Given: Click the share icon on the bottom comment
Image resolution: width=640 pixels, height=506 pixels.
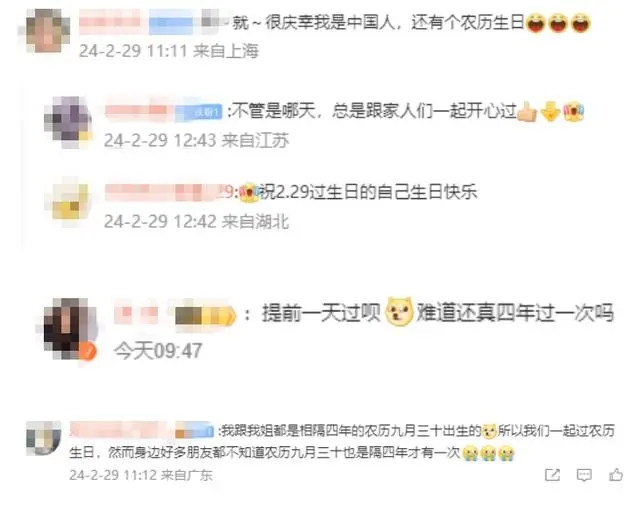Looking at the screenshot, I should pyautogui.click(x=552, y=475).
